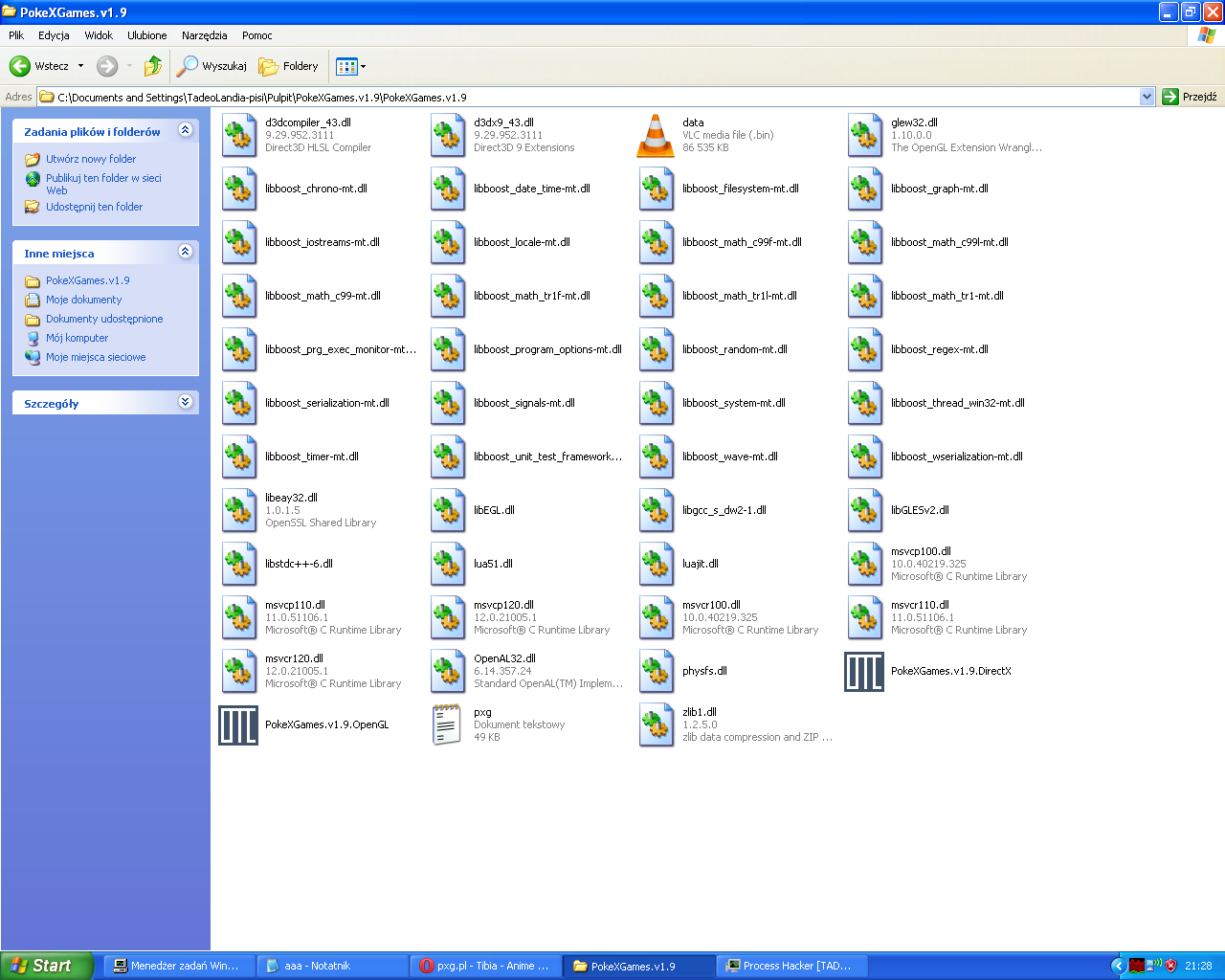This screenshot has height=980, width=1225.
Task: Go to PokeXGames.v1.9 in Inne miejsca
Action: coord(88,280)
